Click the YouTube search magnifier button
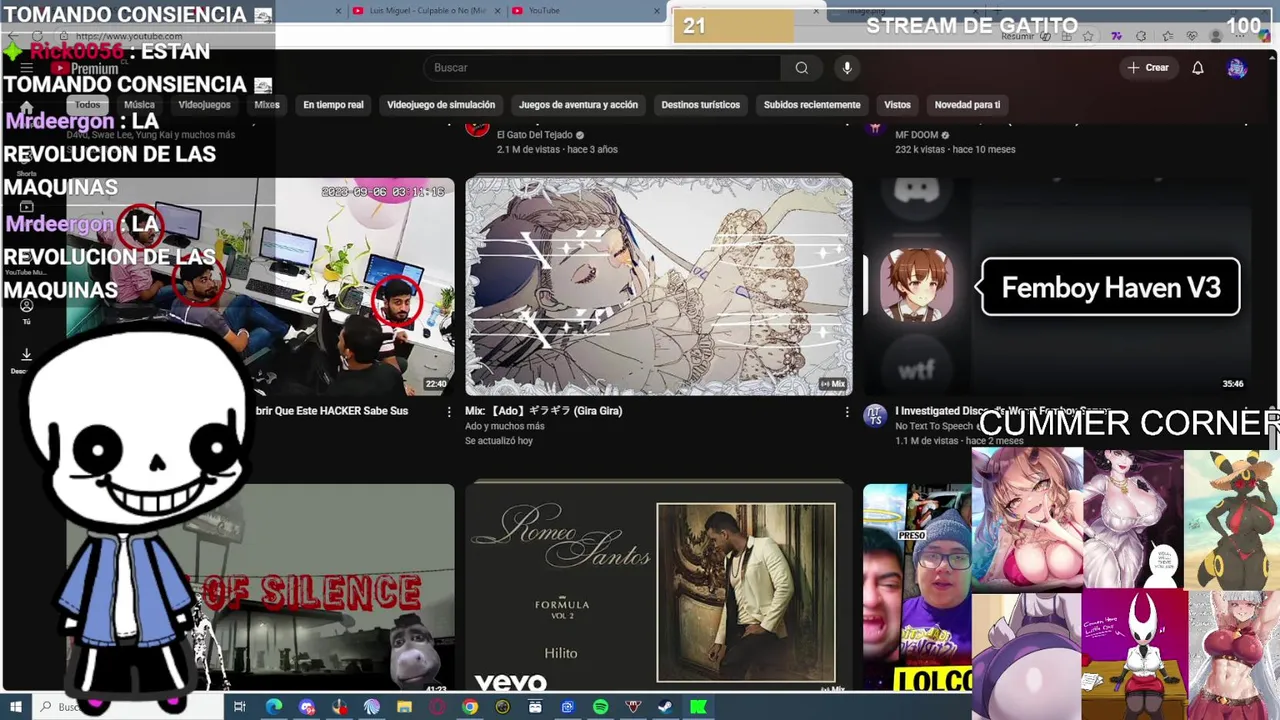This screenshot has width=1280, height=720. pyautogui.click(x=801, y=68)
